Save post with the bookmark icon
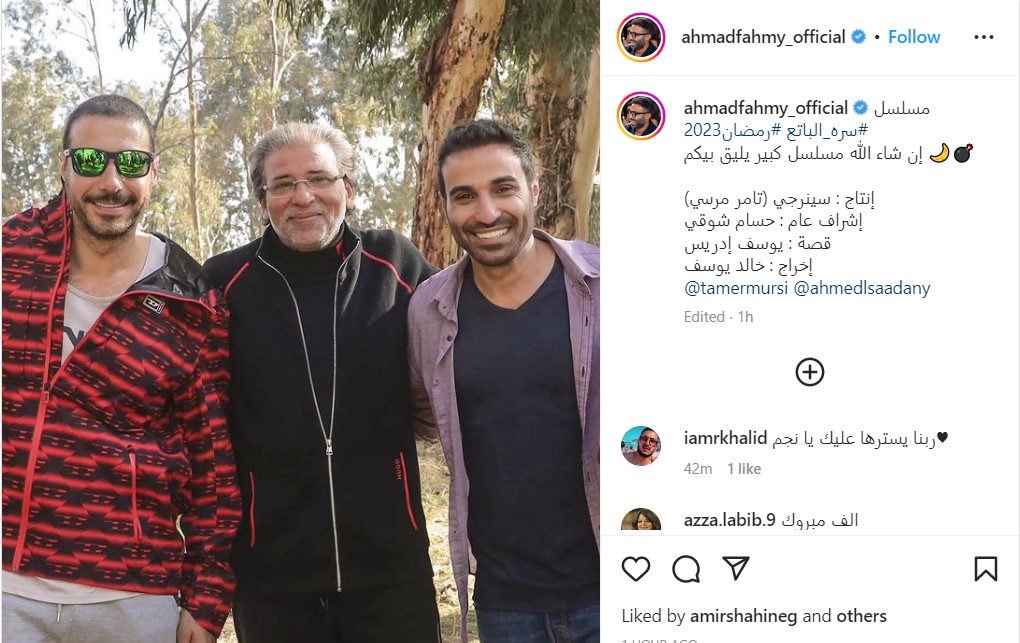The image size is (1020, 643). click(x=986, y=569)
